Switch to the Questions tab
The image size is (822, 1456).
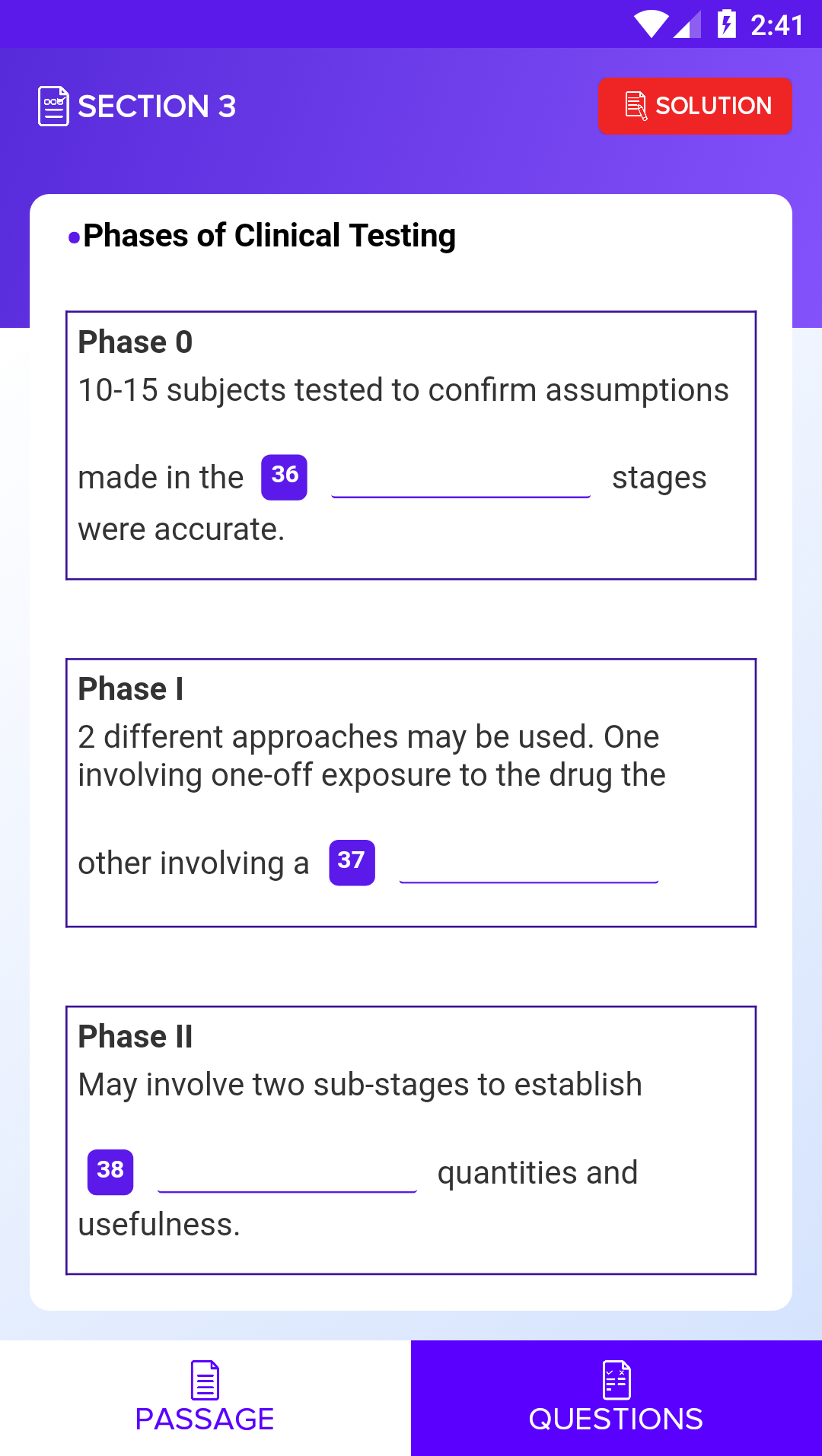(x=616, y=1398)
